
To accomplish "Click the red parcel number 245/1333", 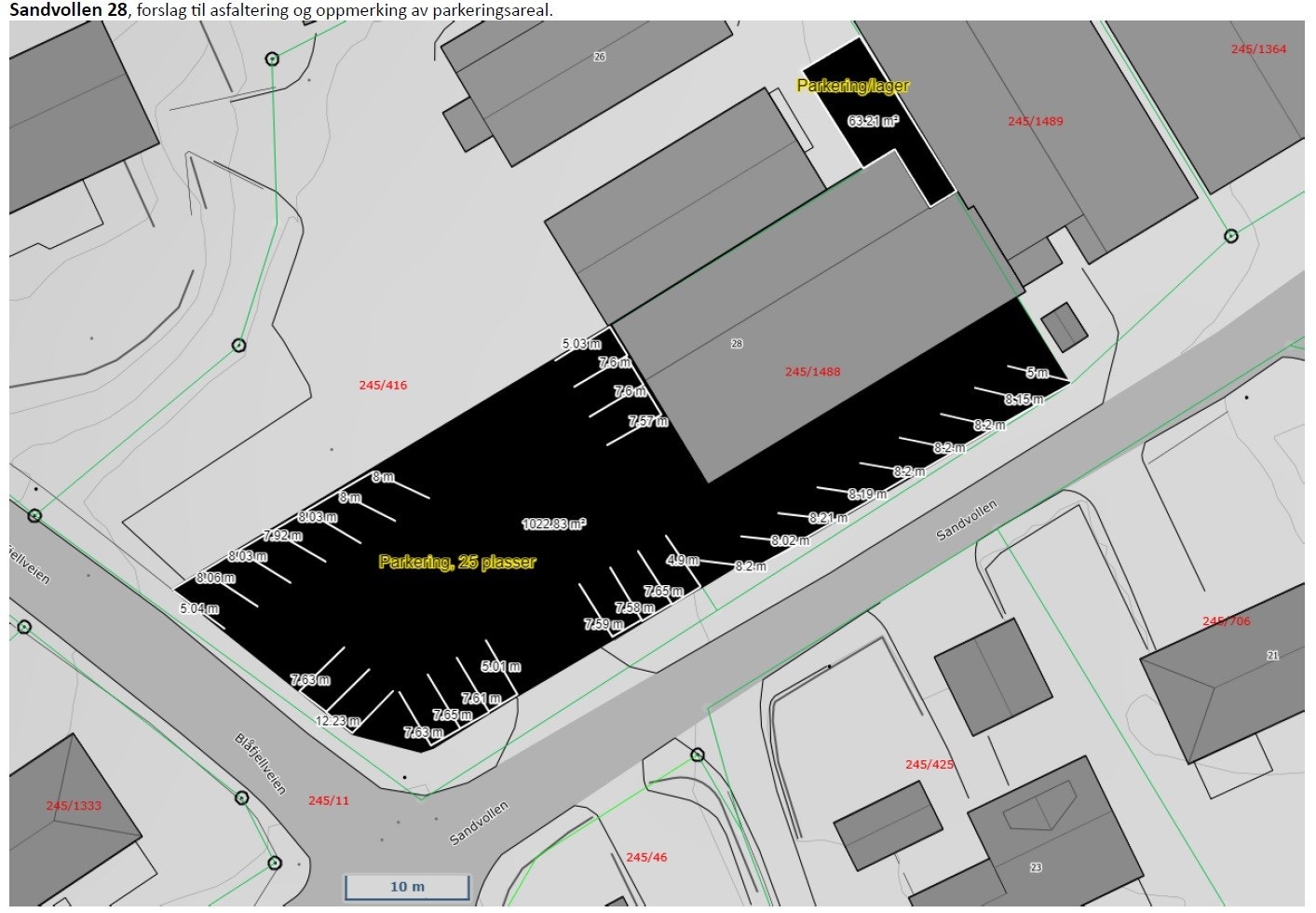I will click(74, 806).
